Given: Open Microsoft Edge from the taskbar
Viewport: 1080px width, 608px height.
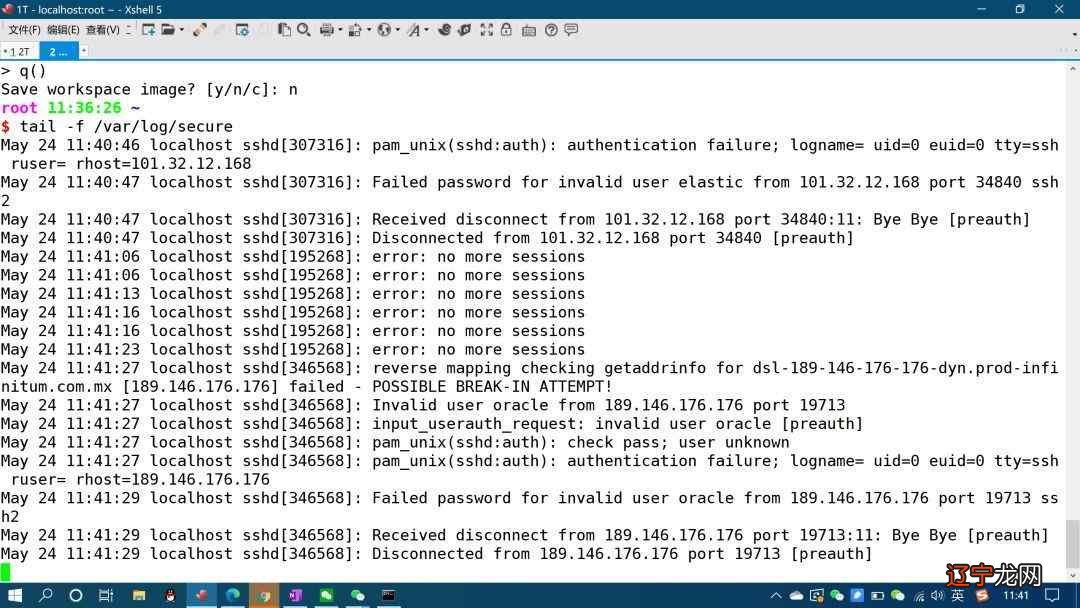Looking at the screenshot, I should coord(232,595).
